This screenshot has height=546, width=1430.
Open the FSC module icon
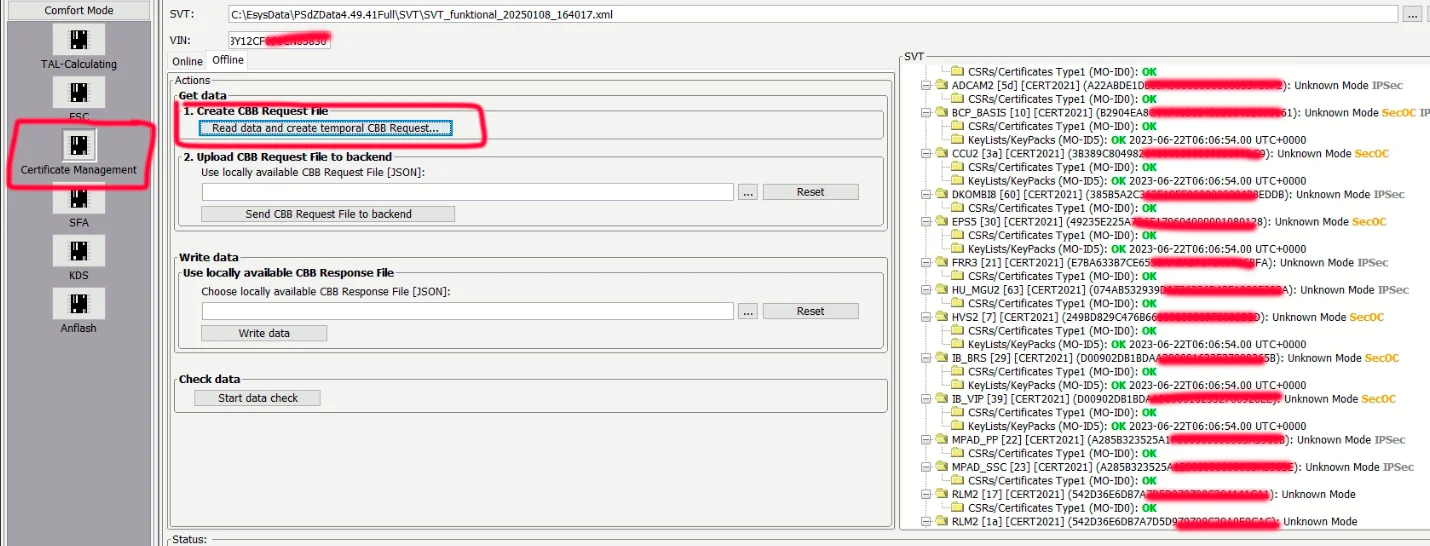(x=79, y=93)
